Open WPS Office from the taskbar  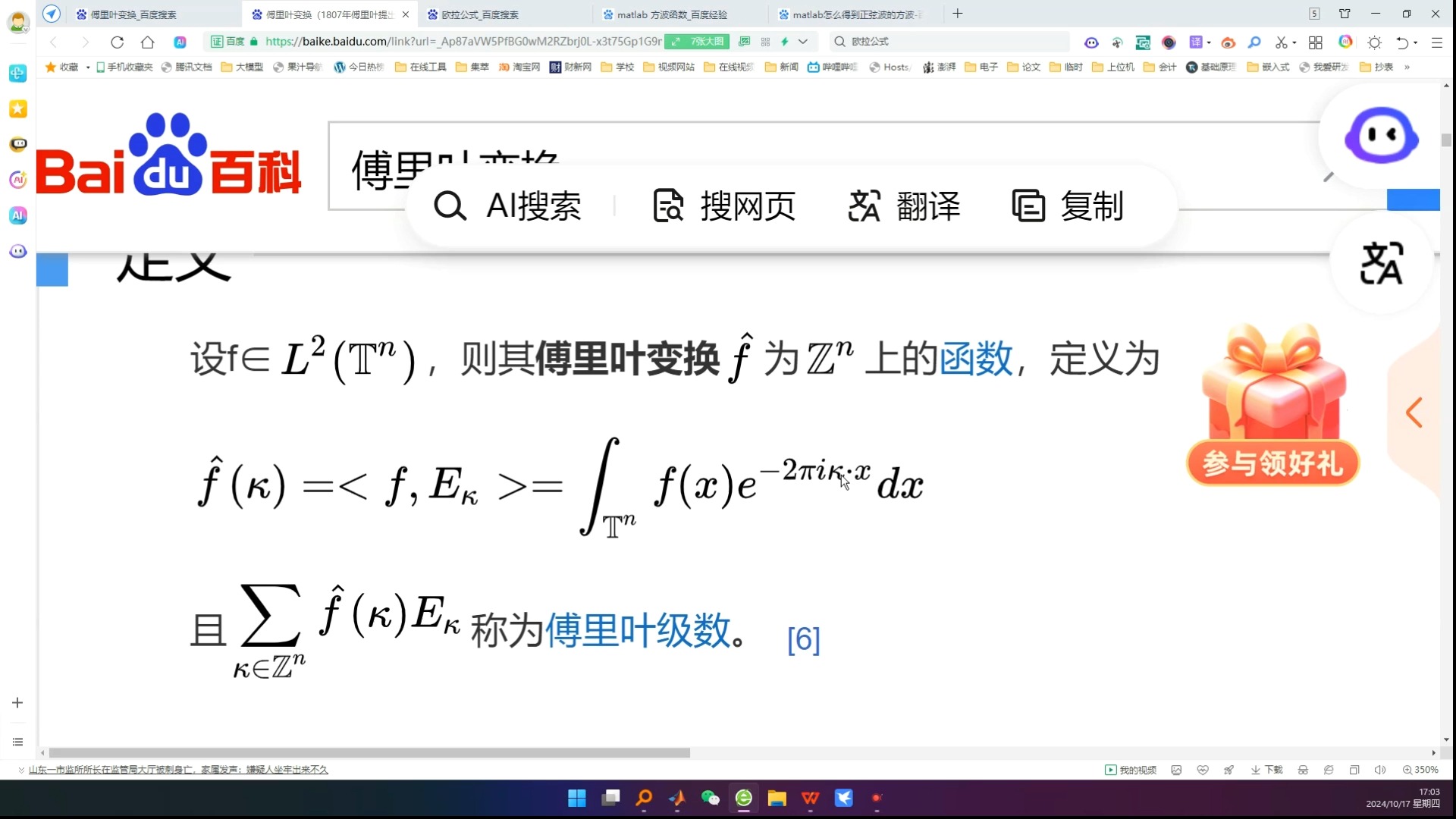point(809,799)
